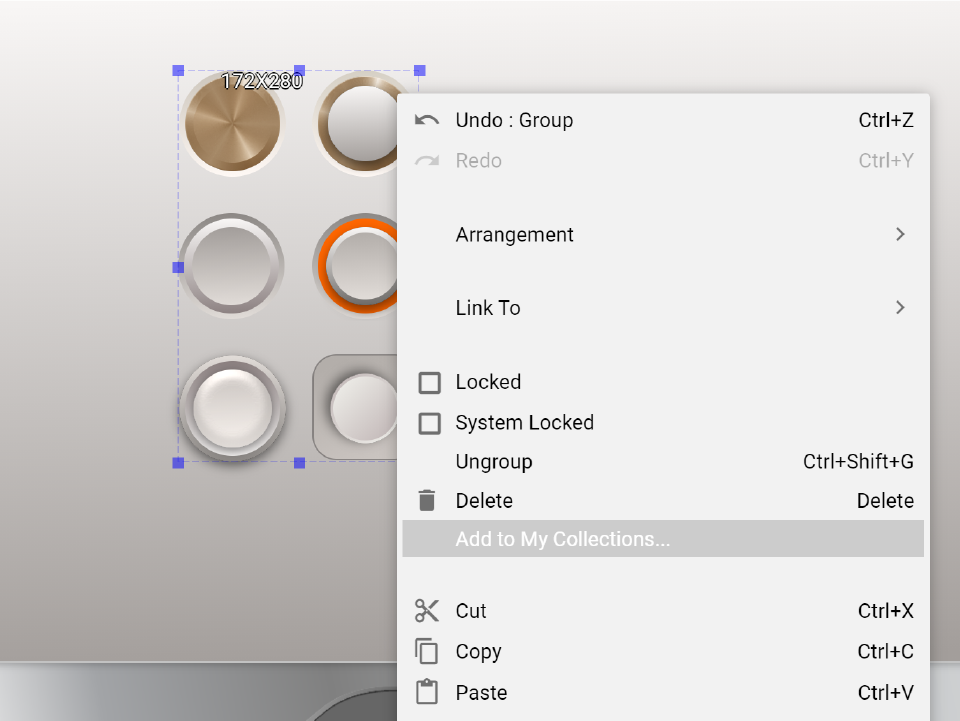Click the gray plain ring button graphic

click(231, 266)
